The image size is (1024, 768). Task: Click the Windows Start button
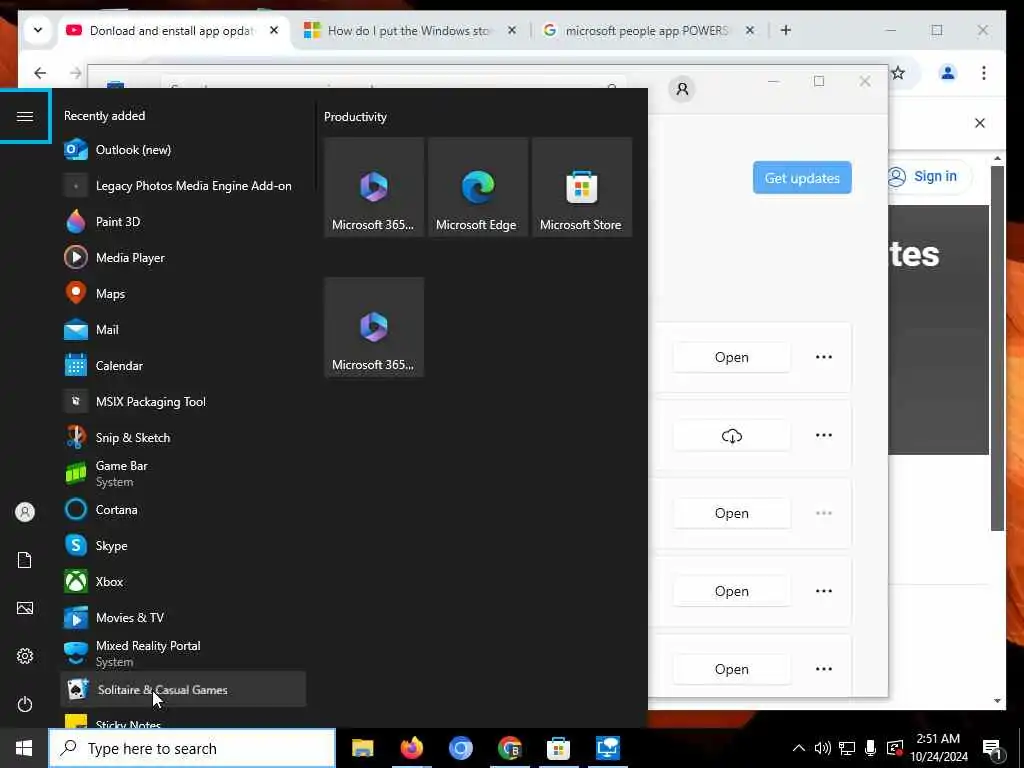point(24,748)
